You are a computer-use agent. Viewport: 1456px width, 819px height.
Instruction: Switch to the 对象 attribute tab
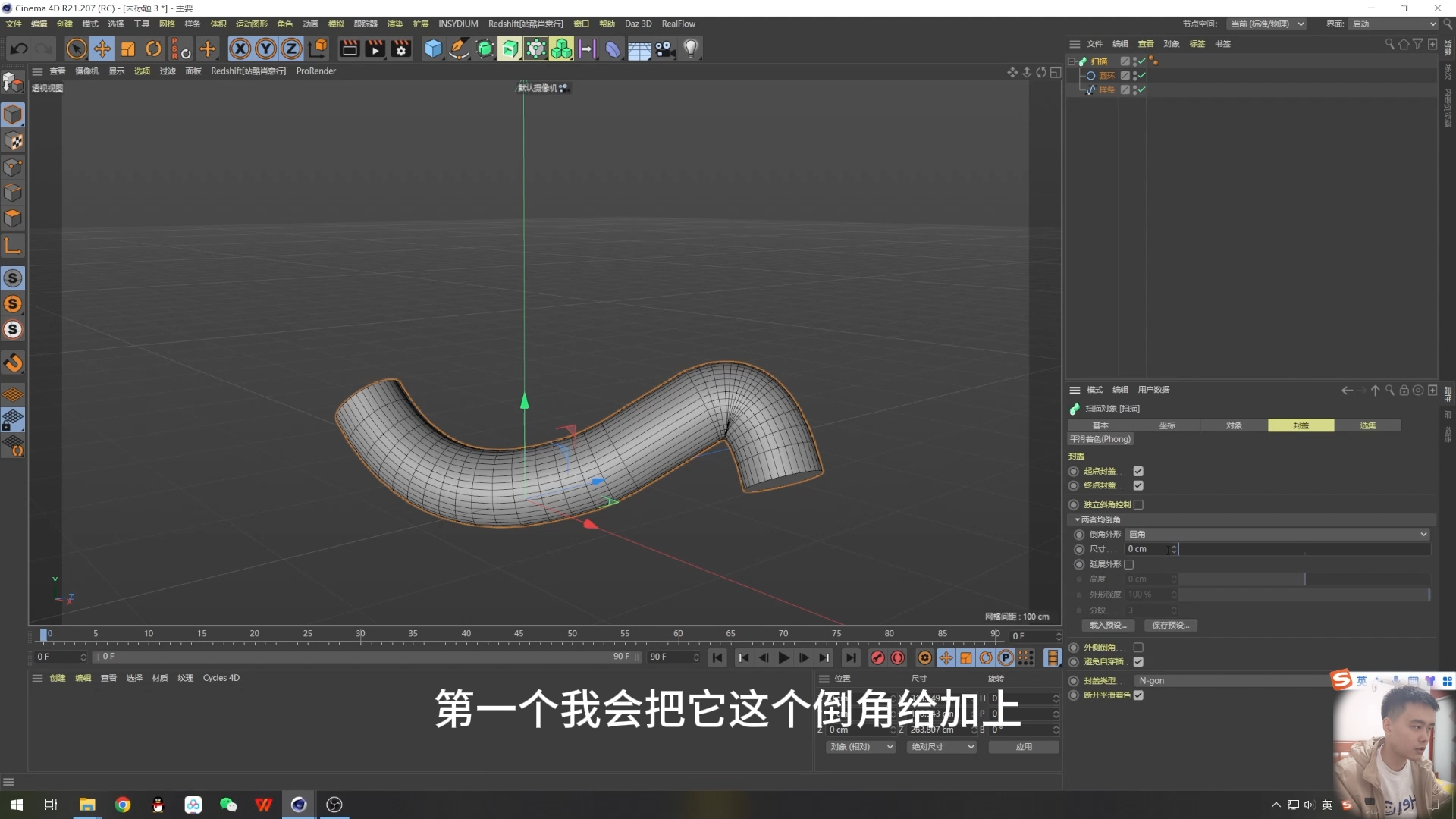[1234, 425]
